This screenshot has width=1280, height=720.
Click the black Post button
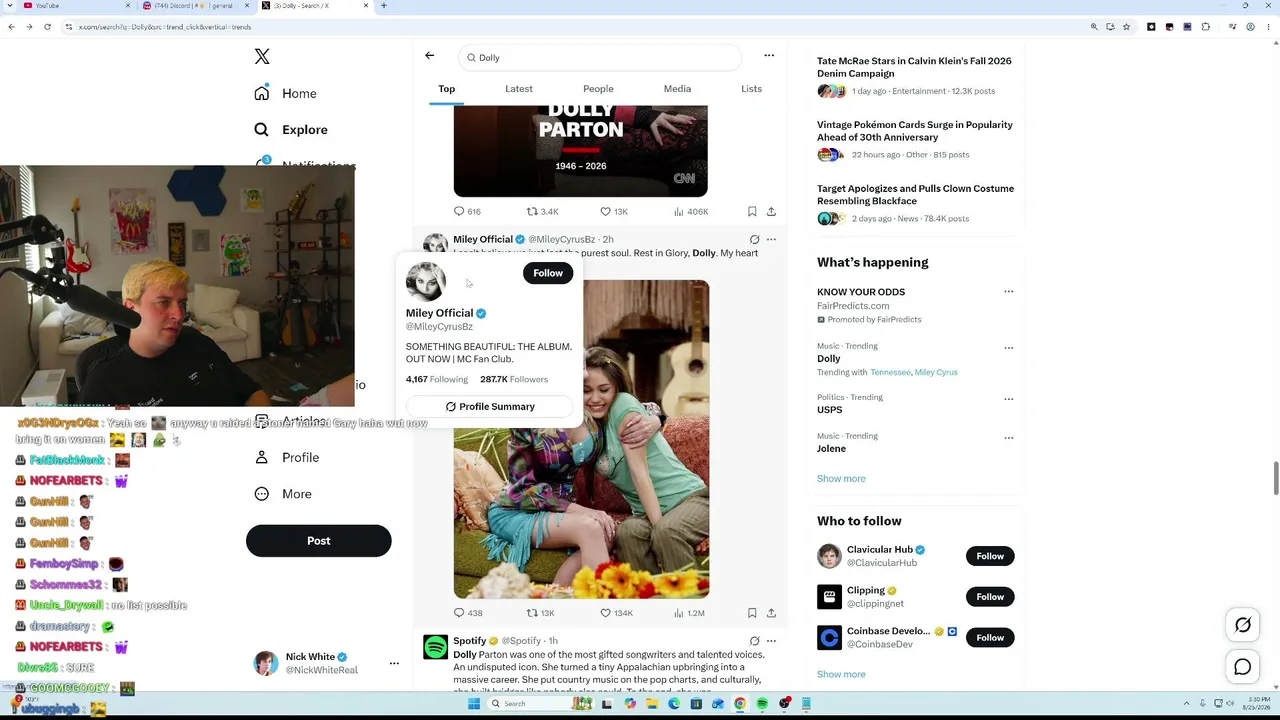(318, 541)
